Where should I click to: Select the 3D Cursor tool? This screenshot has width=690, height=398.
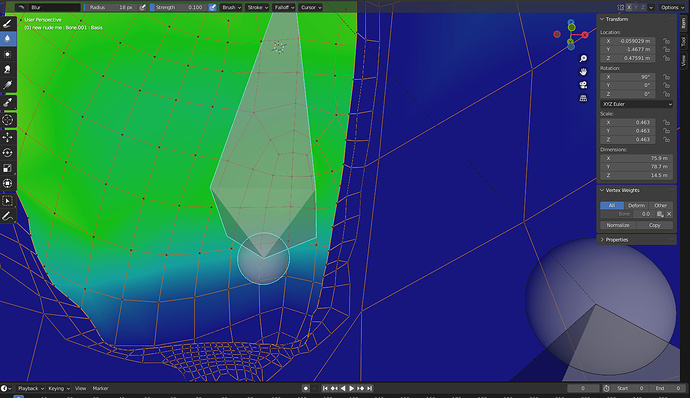click(x=7, y=120)
